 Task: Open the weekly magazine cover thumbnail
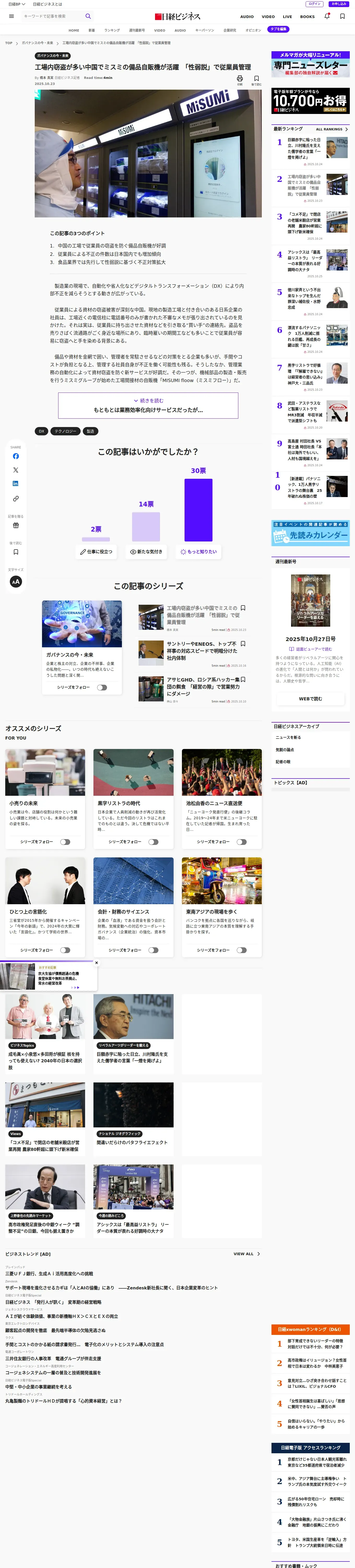[x=311, y=600]
